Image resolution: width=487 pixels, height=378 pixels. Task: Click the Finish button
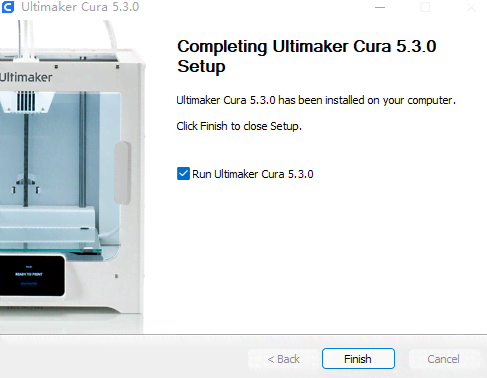[x=358, y=359]
